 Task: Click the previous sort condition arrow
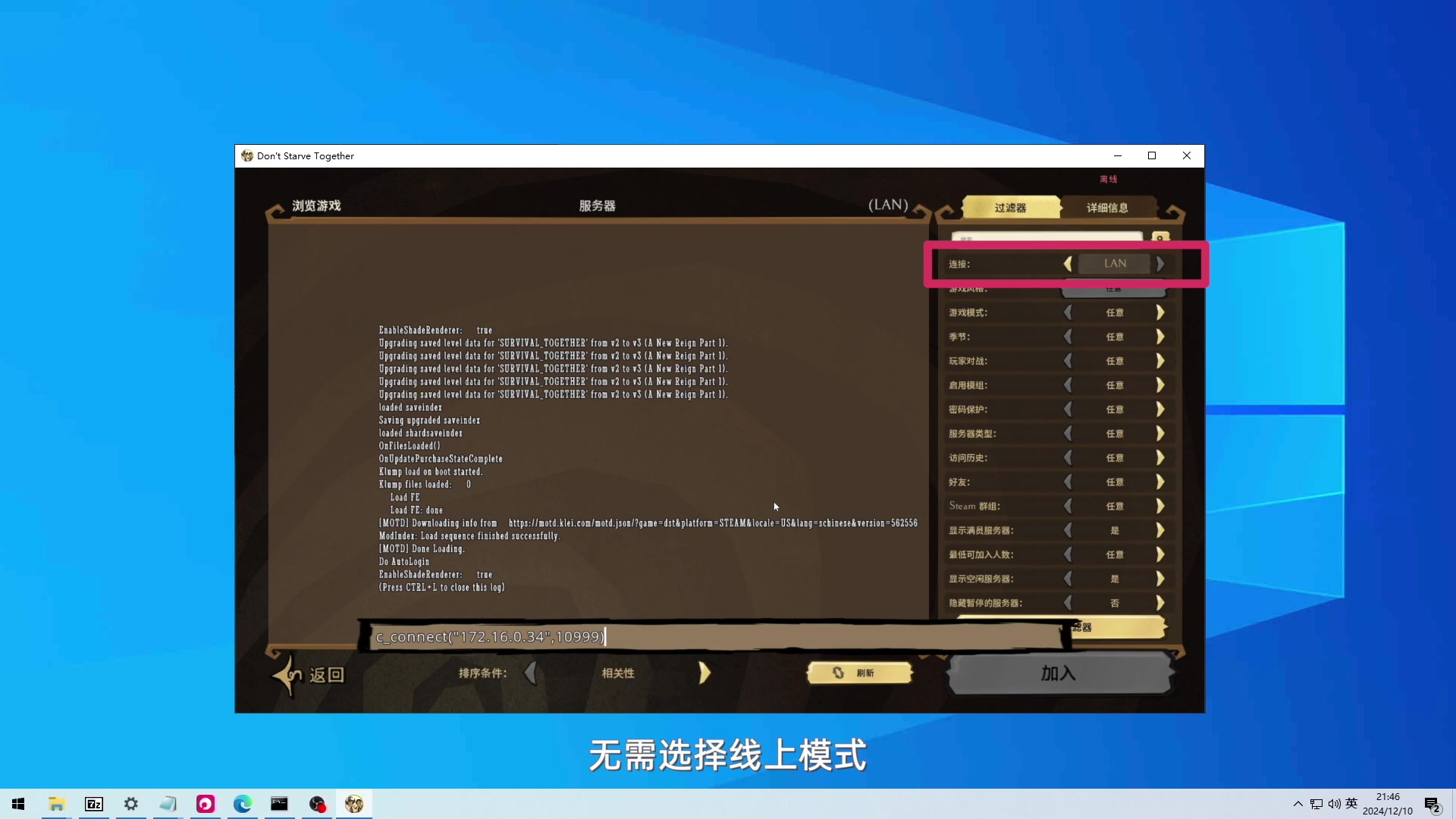coord(531,673)
